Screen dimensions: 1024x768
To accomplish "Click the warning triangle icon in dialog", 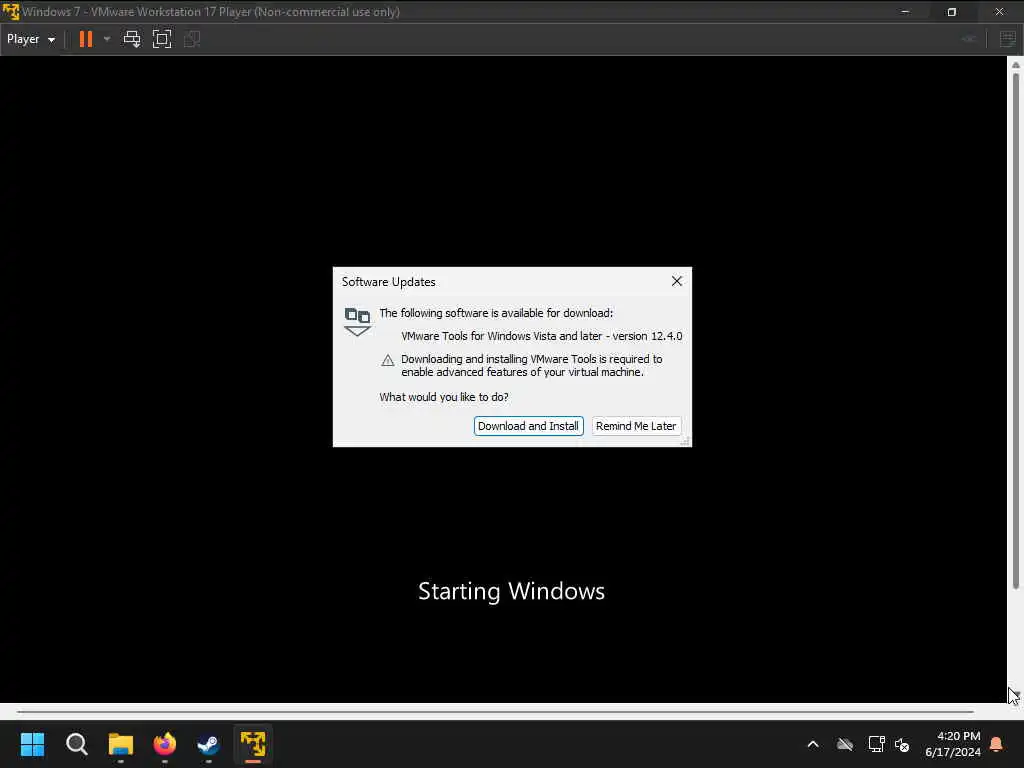I will pos(388,360).
